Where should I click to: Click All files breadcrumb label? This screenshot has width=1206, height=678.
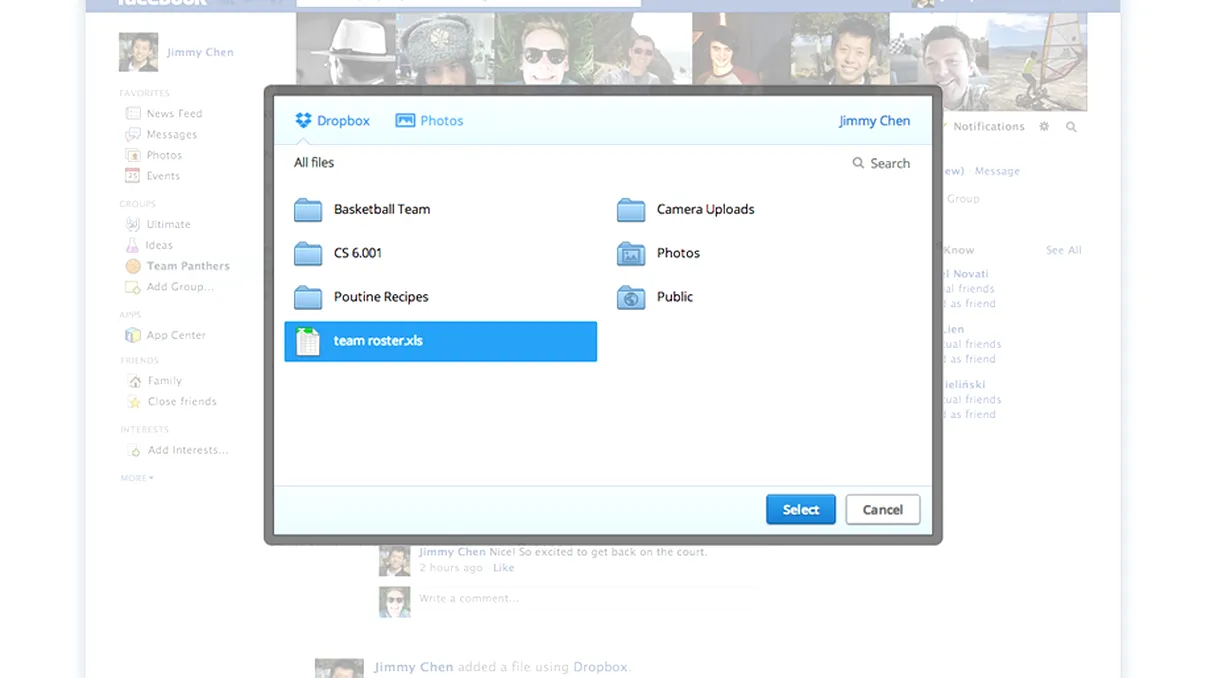point(314,163)
